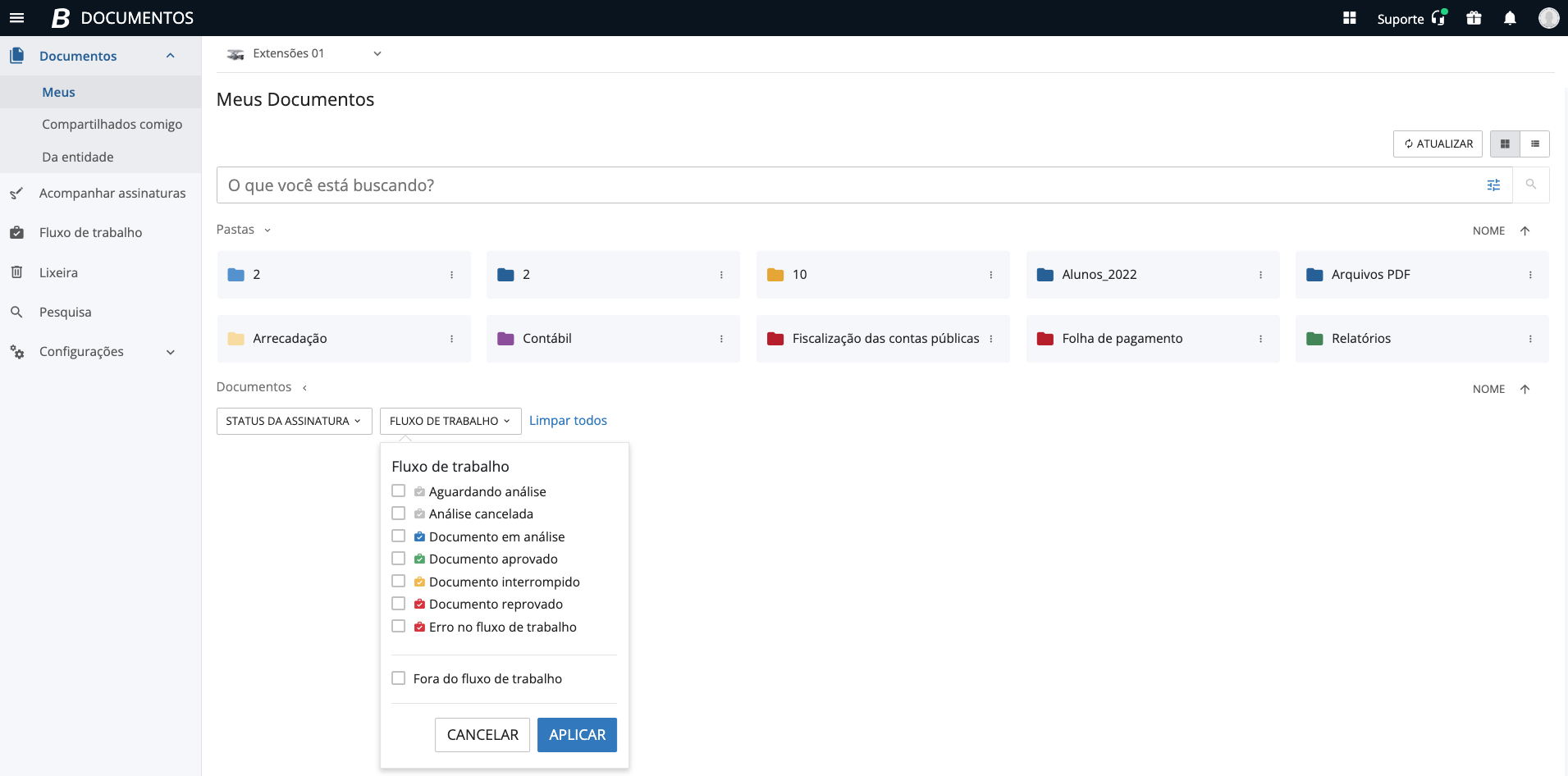This screenshot has height=776, width=1568.
Task: Open options menu for Relatórios folder
Action: (1529, 339)
